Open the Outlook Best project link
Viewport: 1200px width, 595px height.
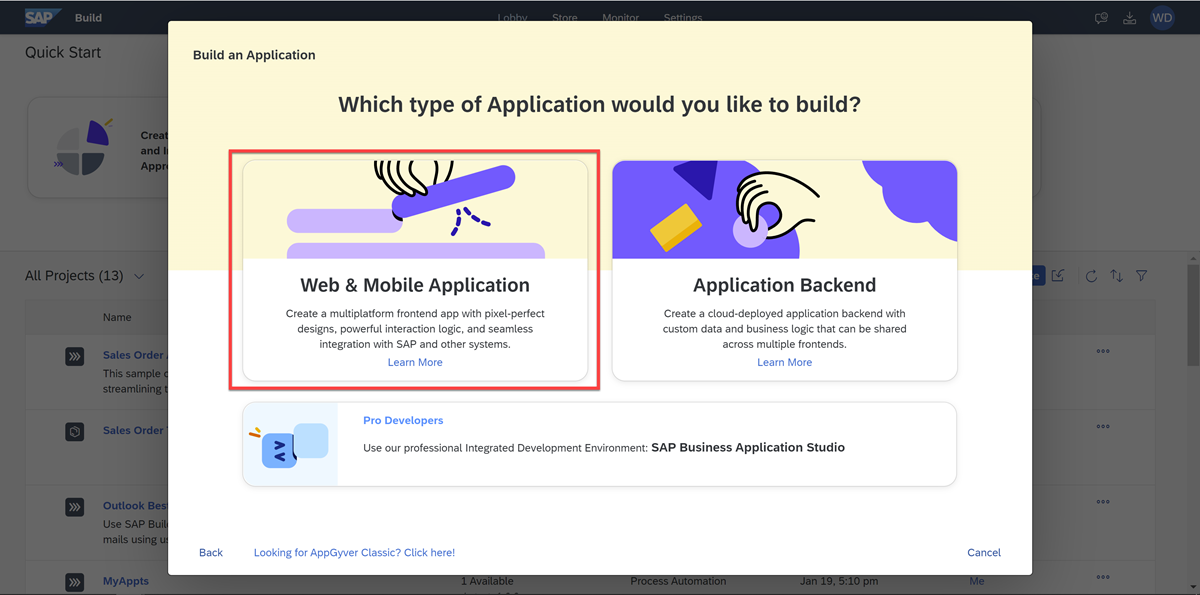135,506
